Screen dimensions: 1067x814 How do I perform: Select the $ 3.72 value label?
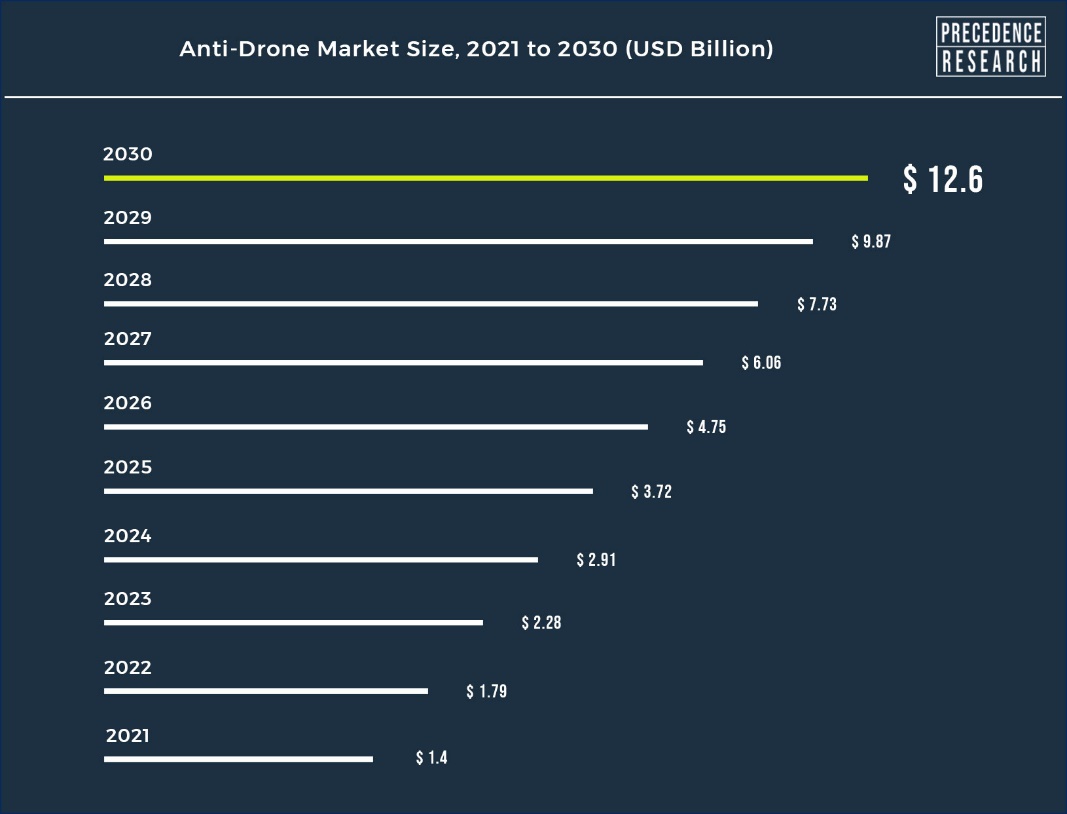[651, 492]
